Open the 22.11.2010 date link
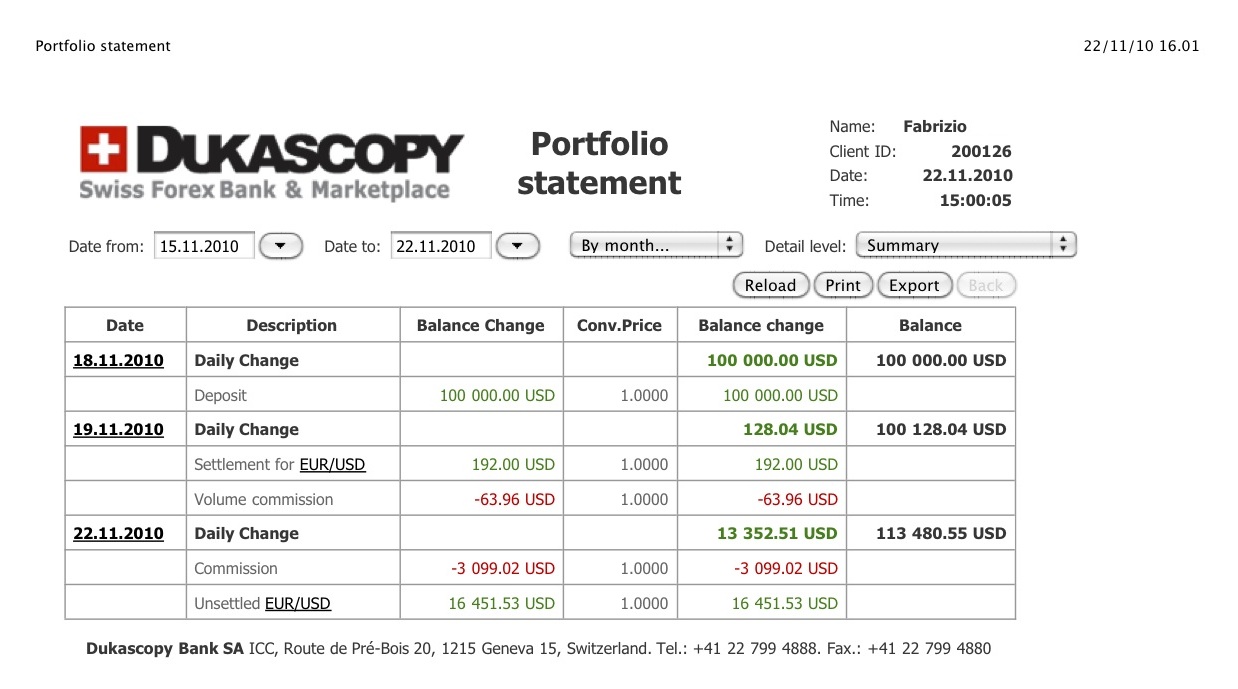This screenshot has height=689, width=1238. [118, 533]
